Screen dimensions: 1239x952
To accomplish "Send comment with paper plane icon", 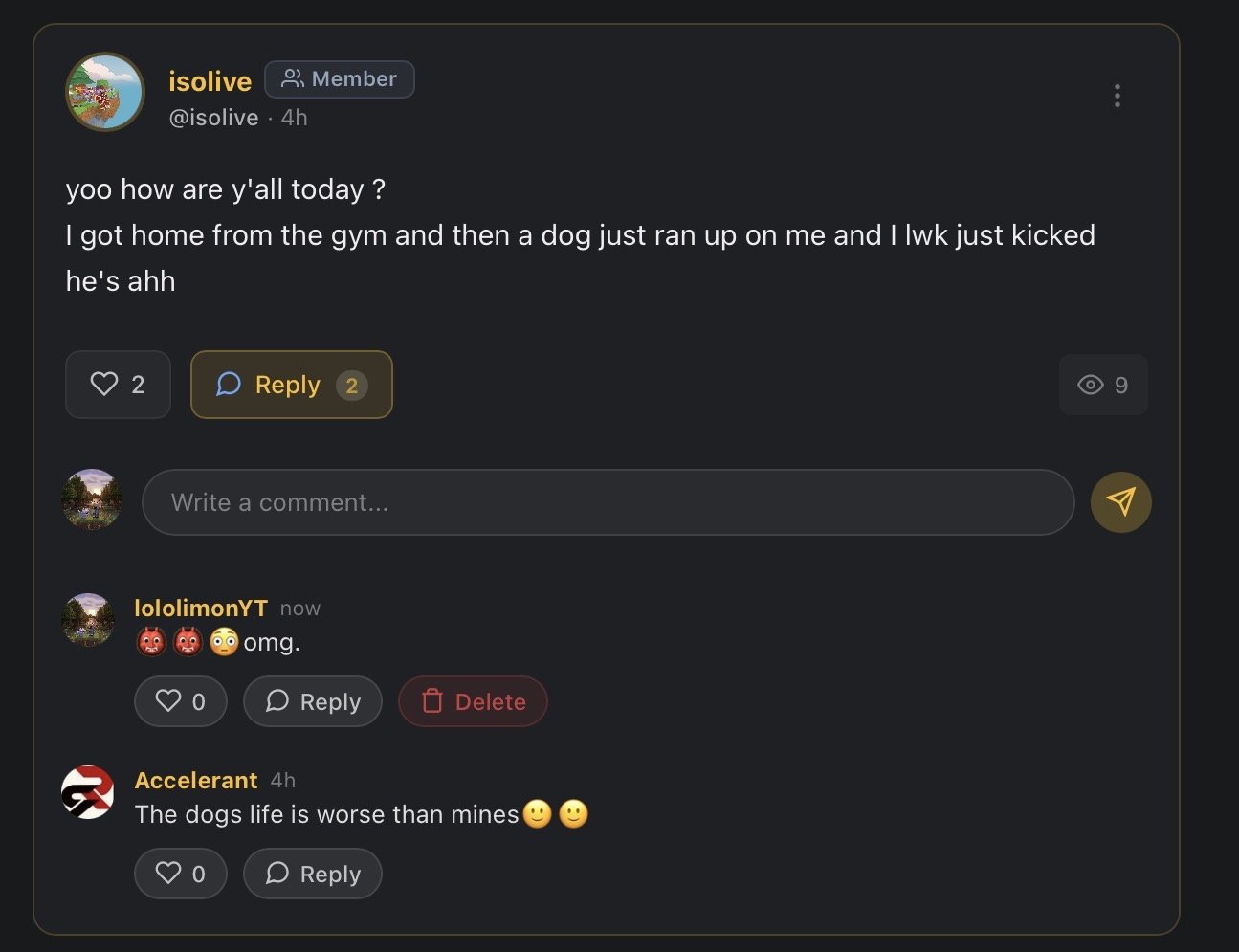I will point(1120,502).
